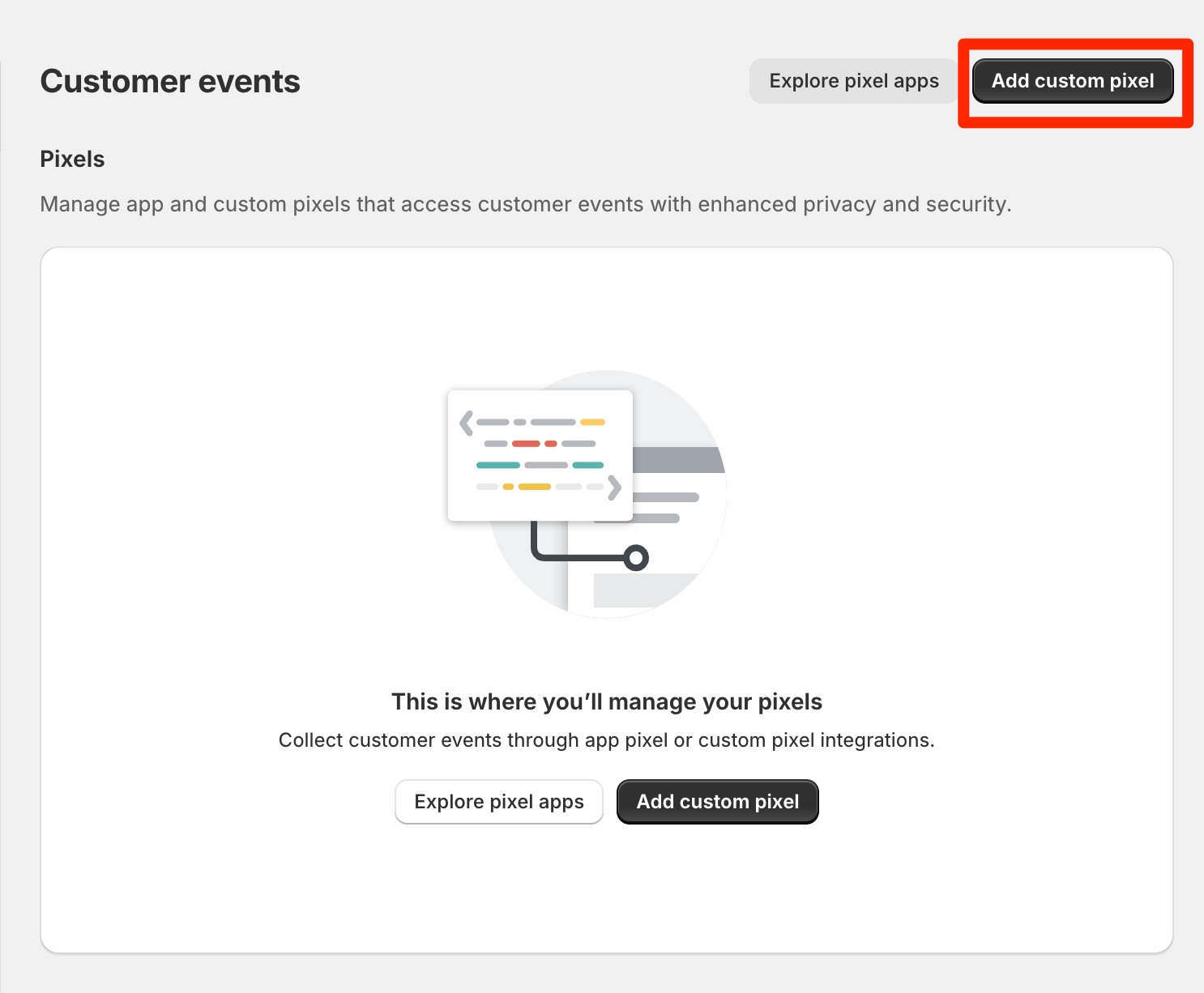Click the gray header bar in the illustrated page
Image resolution: width=1204 pixels, height=993 pixels.
678,460
